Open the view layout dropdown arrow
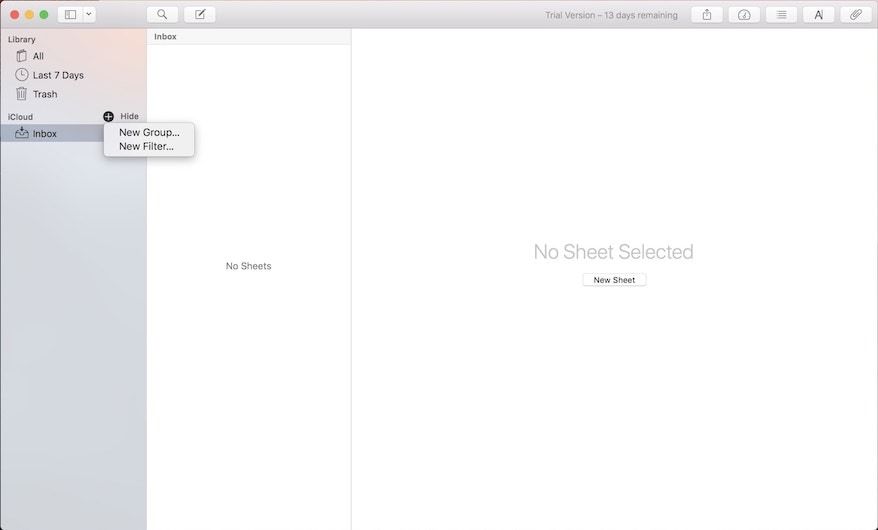 [89, 15]
